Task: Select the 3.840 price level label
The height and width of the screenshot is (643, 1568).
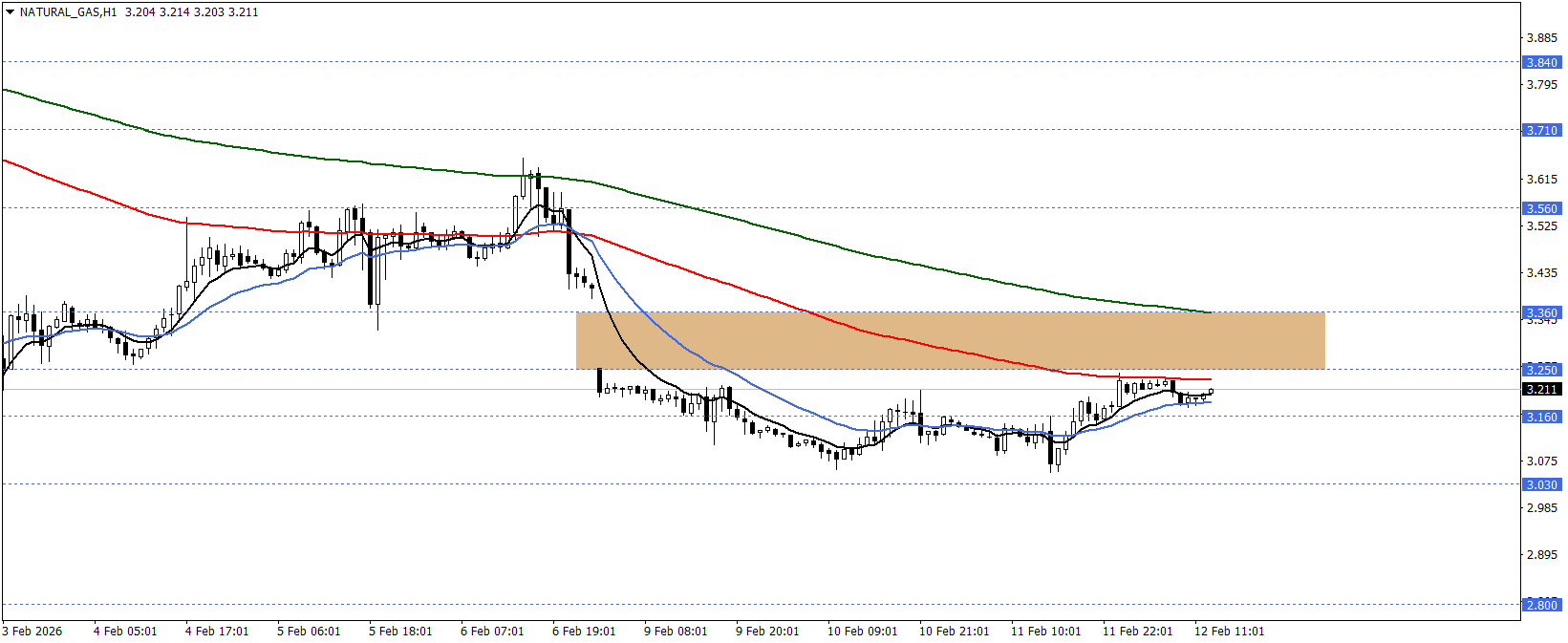Action: click(x=1540, y=62)
